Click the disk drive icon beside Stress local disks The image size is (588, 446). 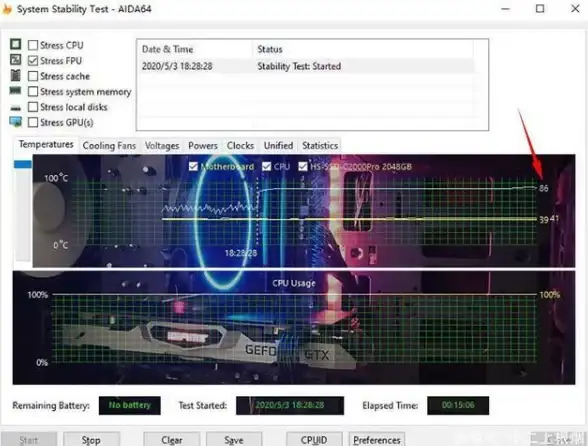[x=15, y=108]
